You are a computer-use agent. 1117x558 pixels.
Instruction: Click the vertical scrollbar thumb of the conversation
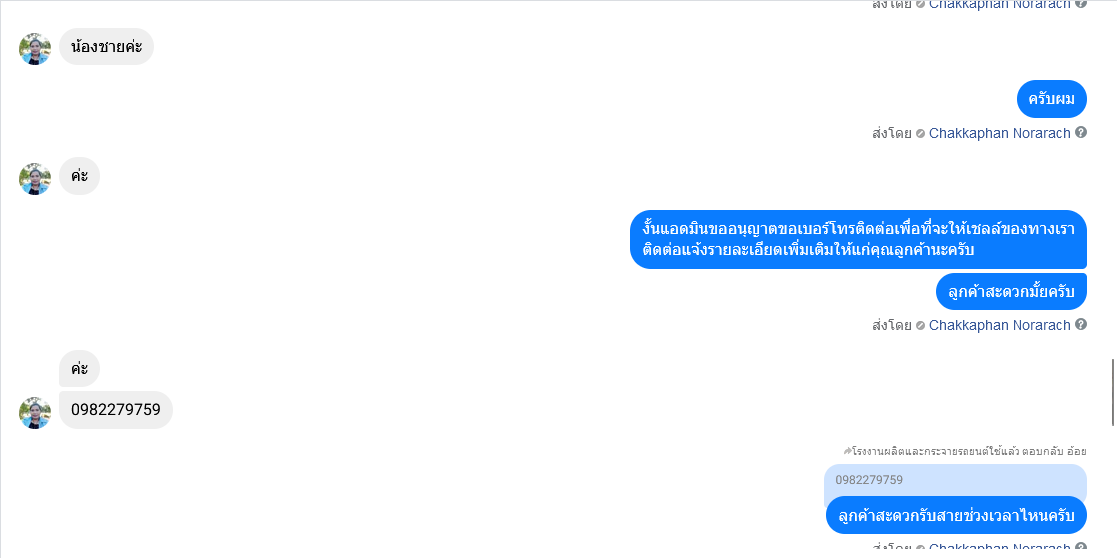1113,393
